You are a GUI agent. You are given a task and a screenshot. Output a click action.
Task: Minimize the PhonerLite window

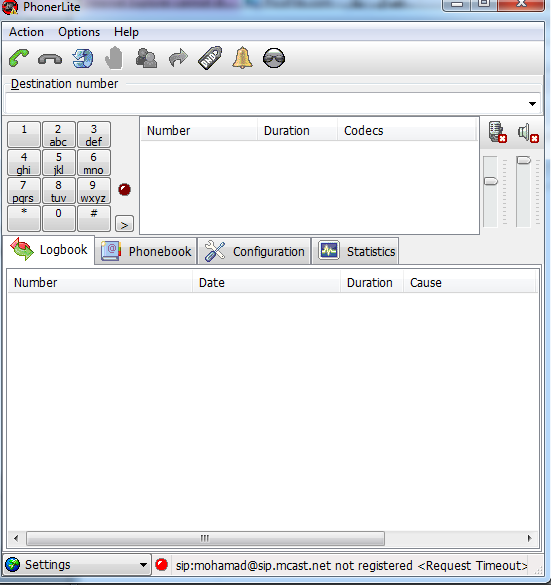[457, 5]
